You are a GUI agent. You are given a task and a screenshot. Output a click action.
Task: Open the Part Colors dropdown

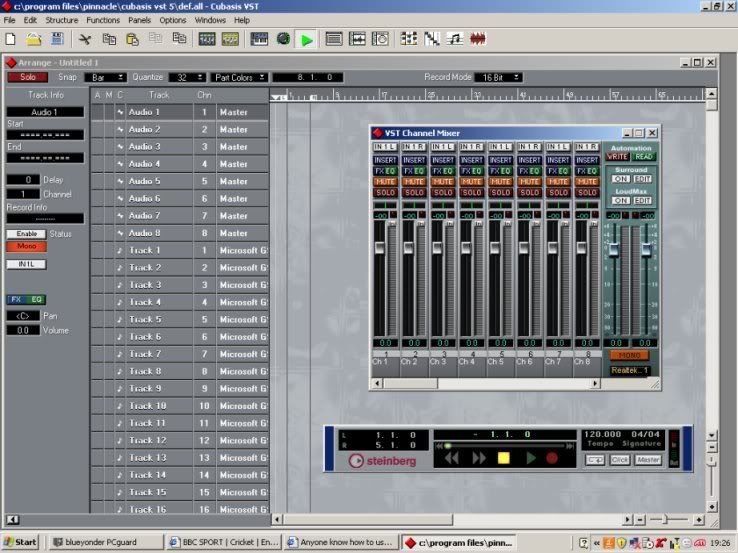(x=239, y=78)
